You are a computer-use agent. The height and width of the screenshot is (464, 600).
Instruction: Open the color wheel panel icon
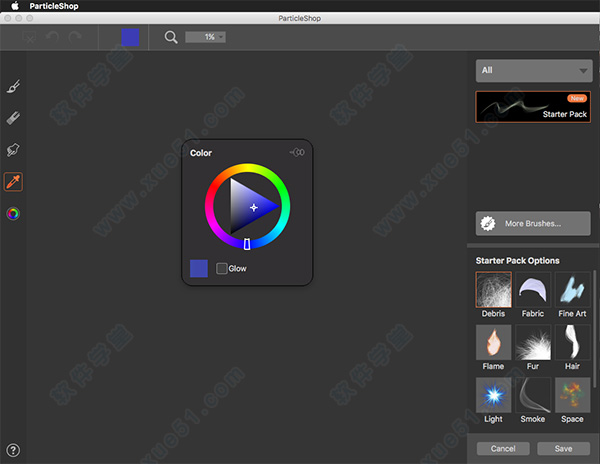[x=13, y=213]
